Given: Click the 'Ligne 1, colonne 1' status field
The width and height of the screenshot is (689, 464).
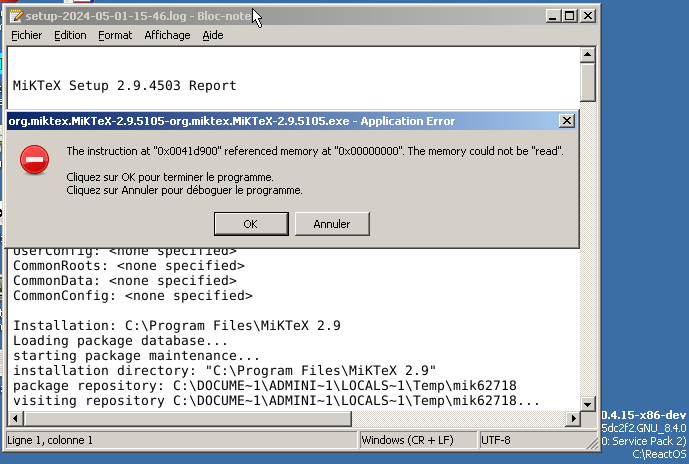Looking at the screenshot, I should coord(181,440).
